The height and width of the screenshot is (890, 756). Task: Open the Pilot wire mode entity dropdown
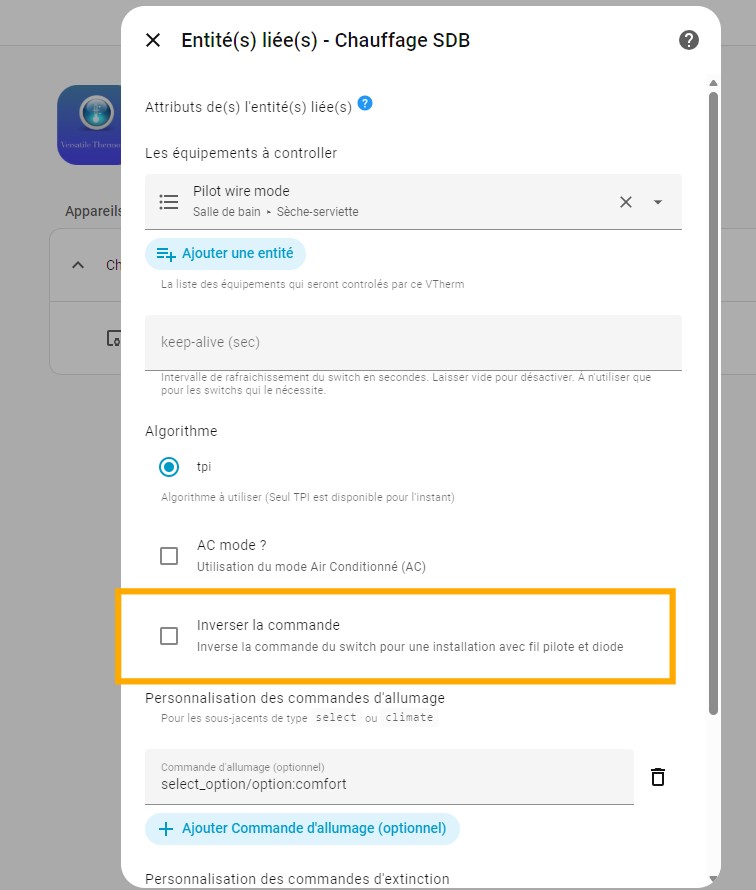[658, 202]
